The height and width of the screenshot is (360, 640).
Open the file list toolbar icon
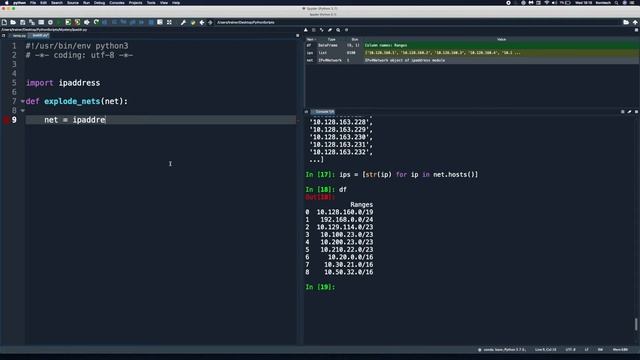[41, 22]
